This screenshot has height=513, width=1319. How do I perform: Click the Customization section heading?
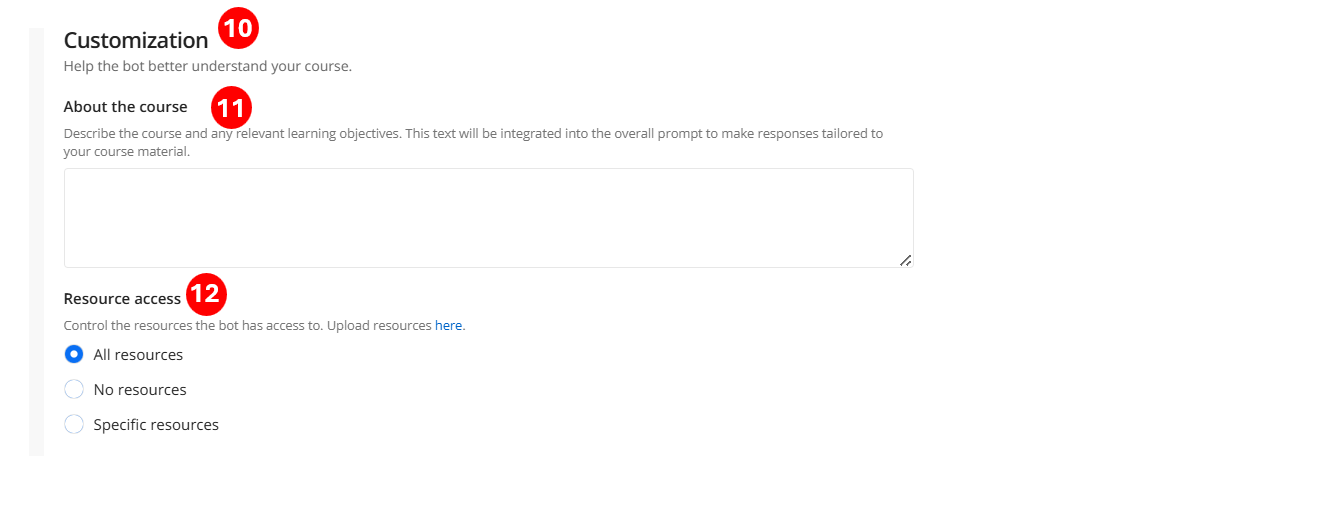[136, 40]
